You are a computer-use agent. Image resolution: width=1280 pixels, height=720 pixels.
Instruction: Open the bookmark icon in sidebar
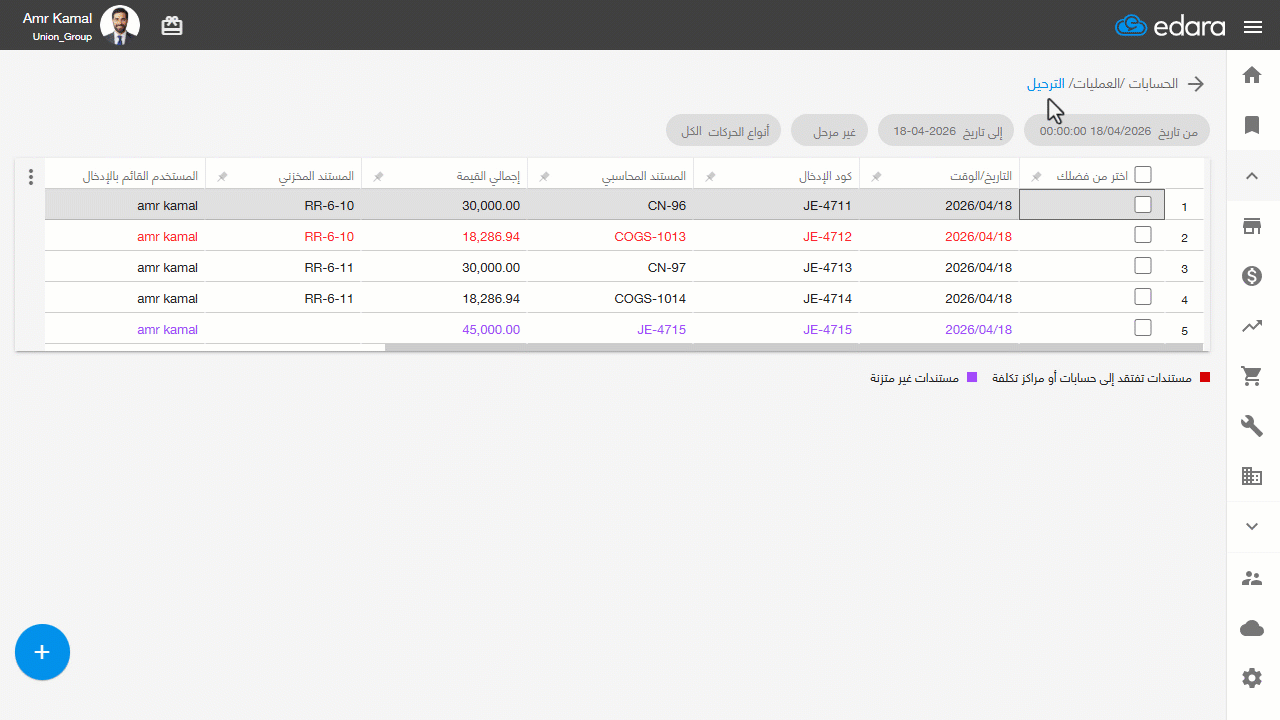(x=1252, y=125)
